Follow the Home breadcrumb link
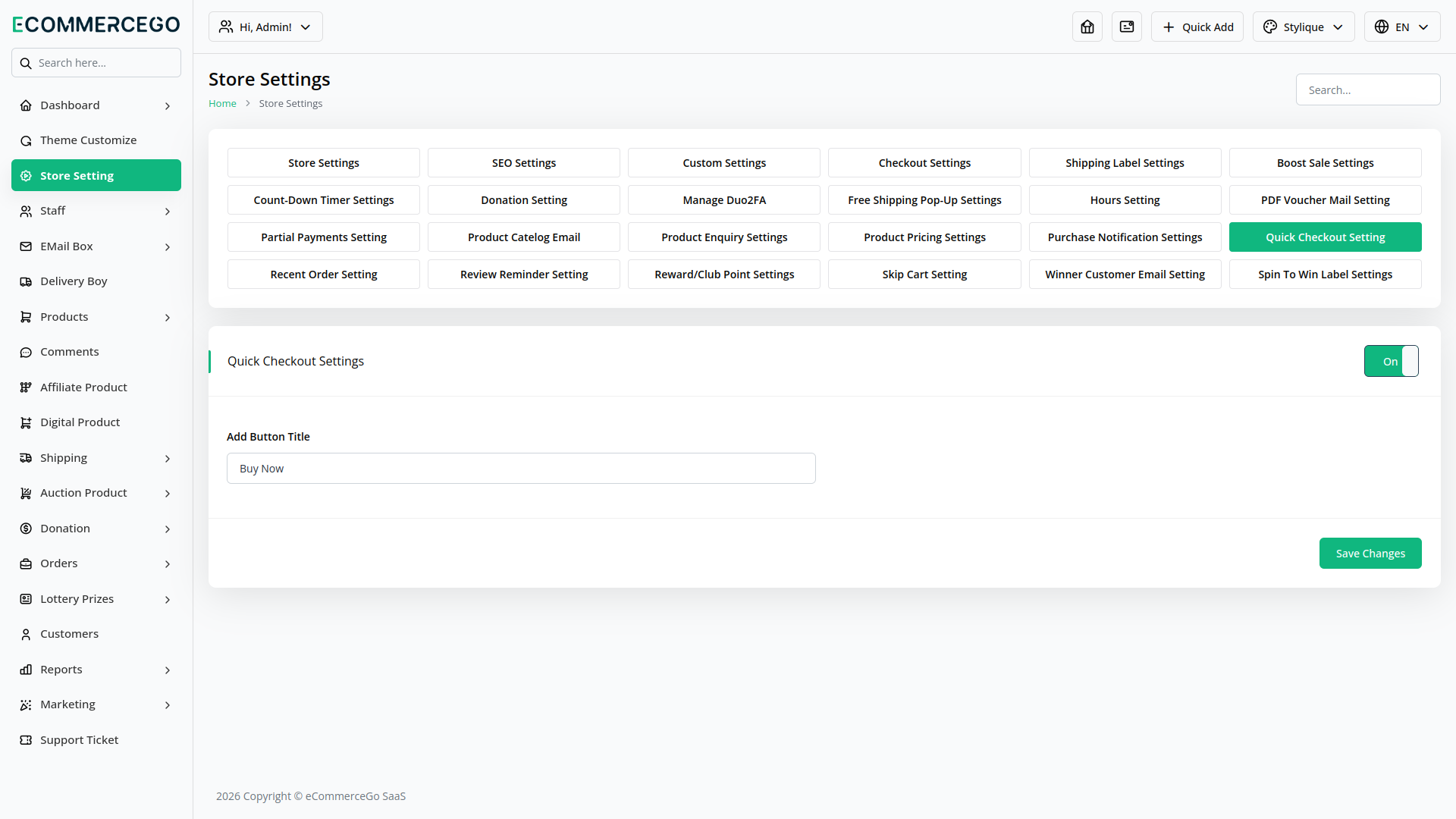 click(x=222, y=103)
